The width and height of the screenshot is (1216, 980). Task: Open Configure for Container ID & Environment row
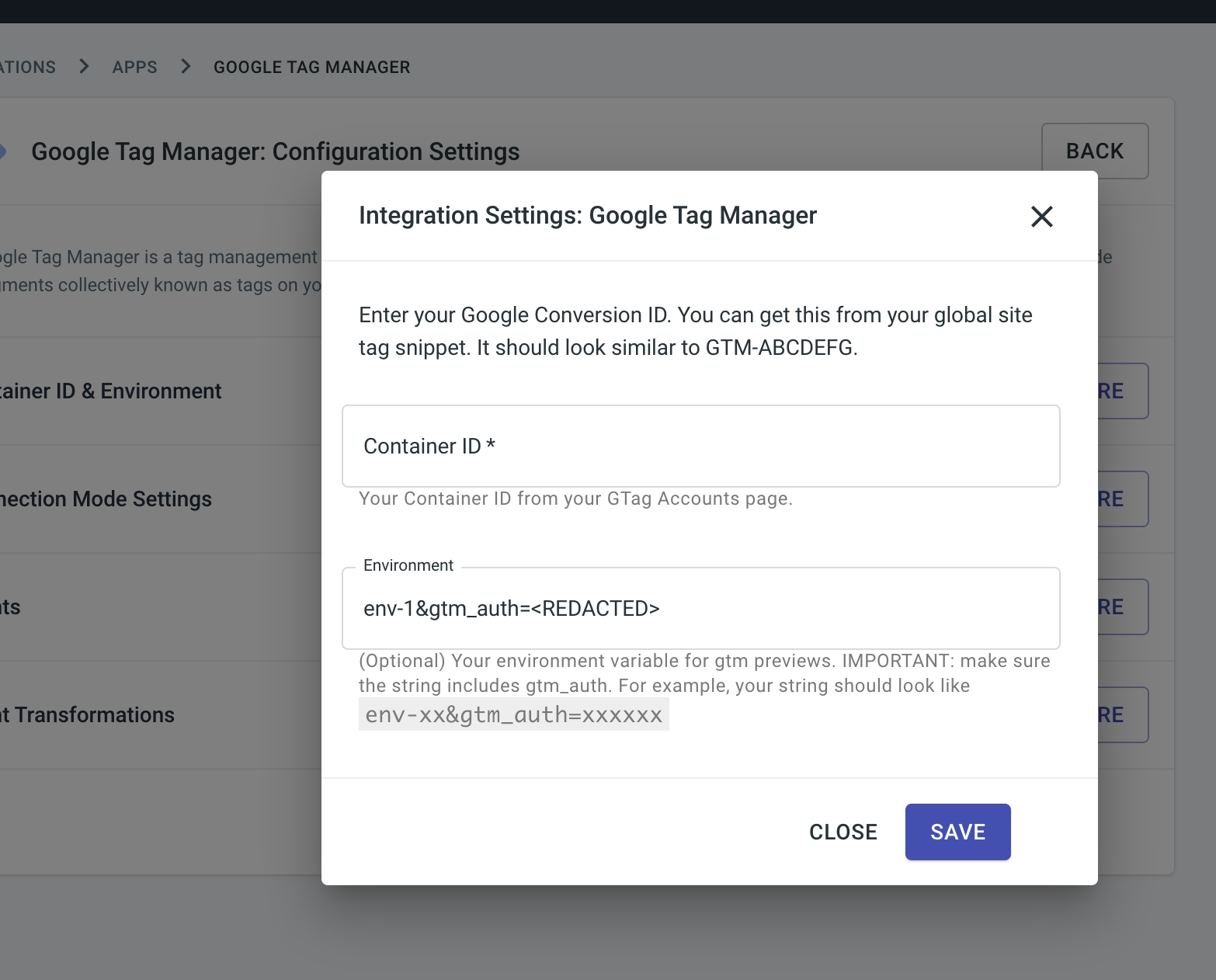point(1122,391)
